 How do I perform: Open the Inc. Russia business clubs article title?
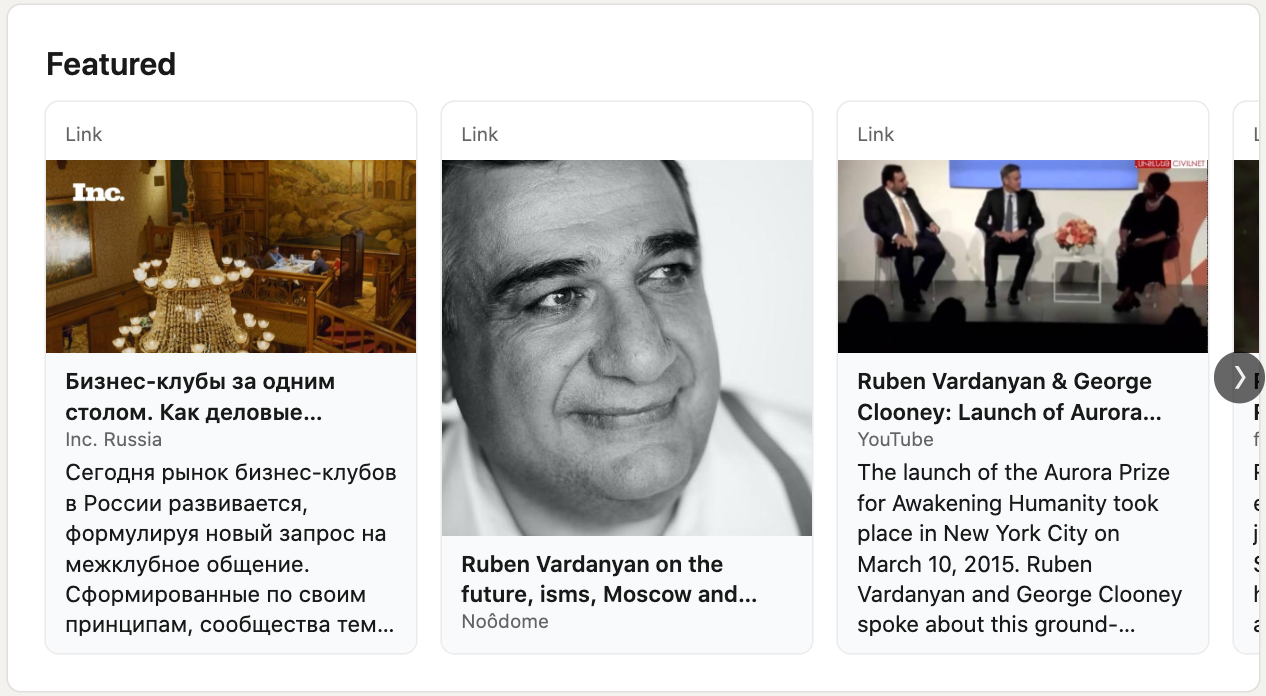[200, 397]
